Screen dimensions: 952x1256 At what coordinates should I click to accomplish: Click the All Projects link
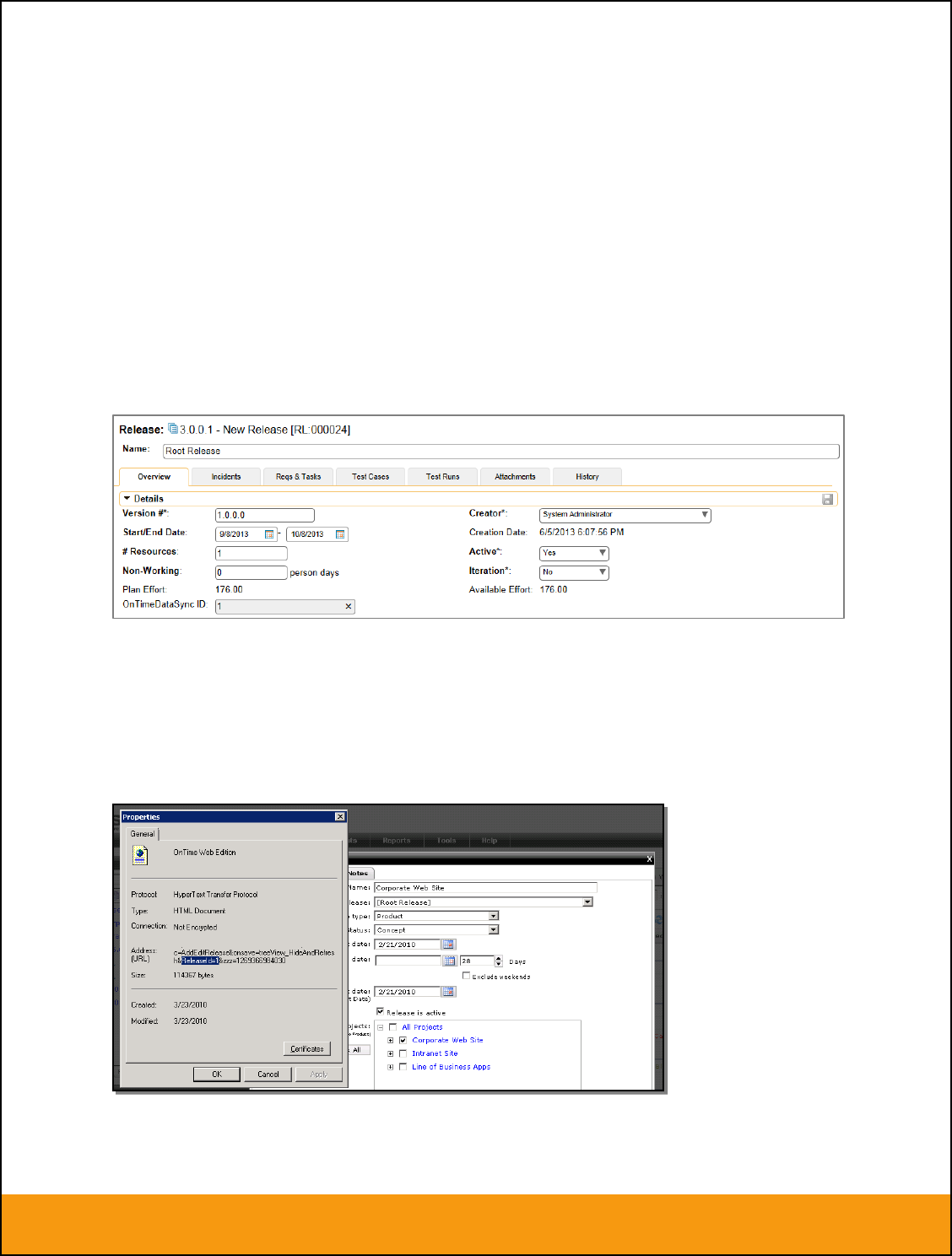[x=422, y=1027]
